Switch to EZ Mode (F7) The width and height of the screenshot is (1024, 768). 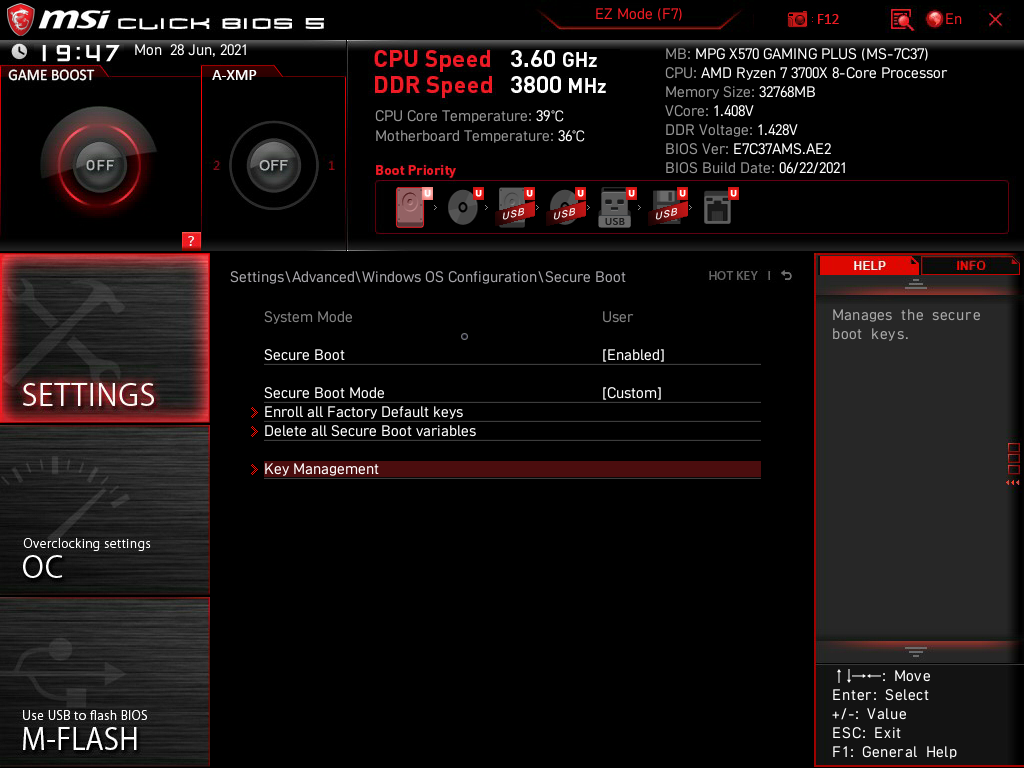point(639,14)
